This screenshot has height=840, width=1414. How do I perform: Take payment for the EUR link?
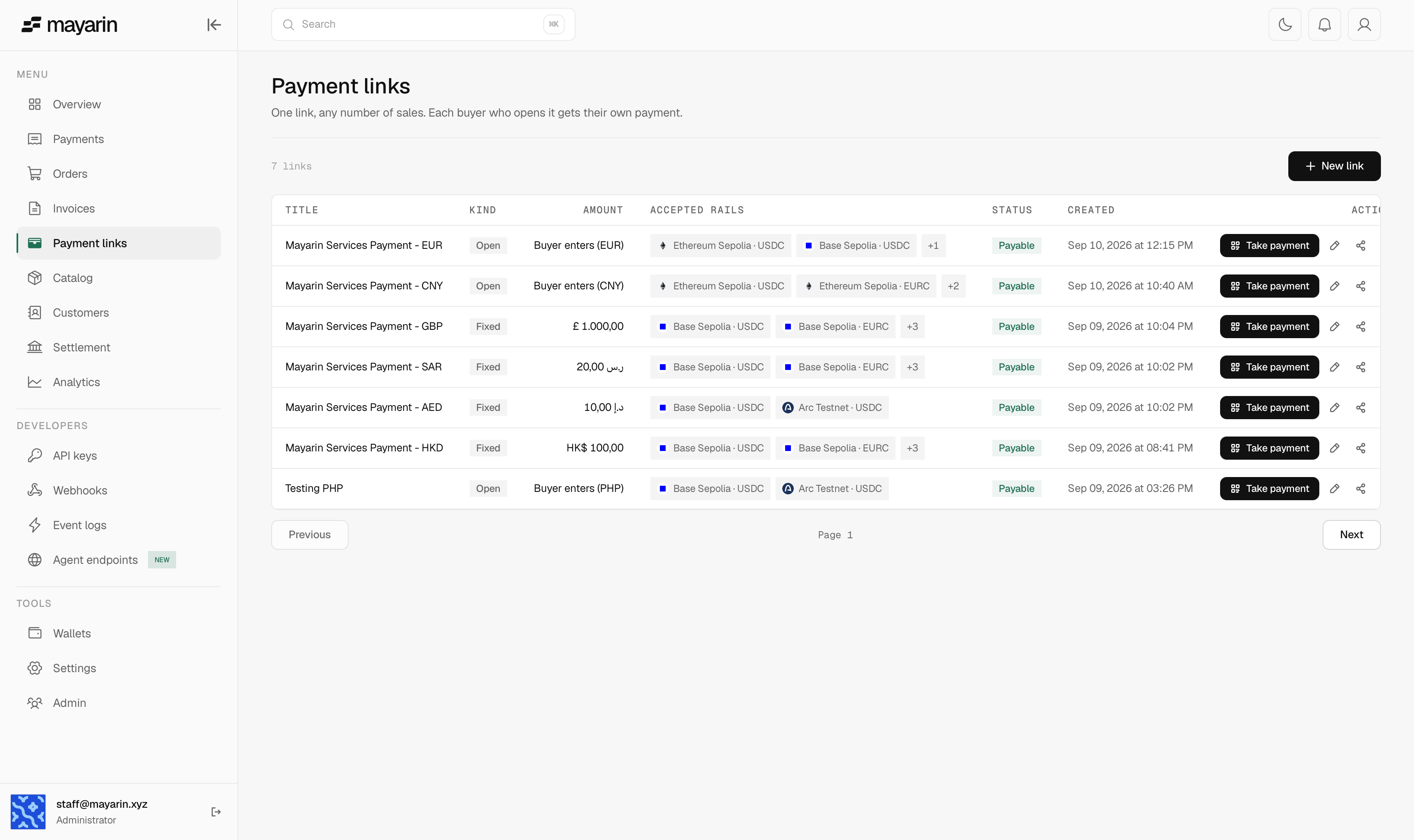[1269, 246]
